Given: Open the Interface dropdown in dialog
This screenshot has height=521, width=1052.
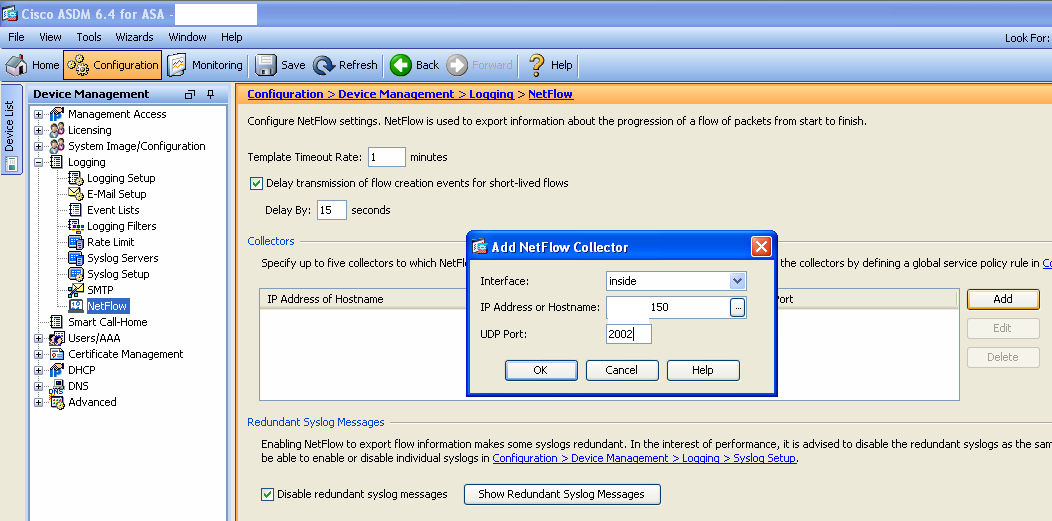Looking at the screenshot, I should click(737, 282).
